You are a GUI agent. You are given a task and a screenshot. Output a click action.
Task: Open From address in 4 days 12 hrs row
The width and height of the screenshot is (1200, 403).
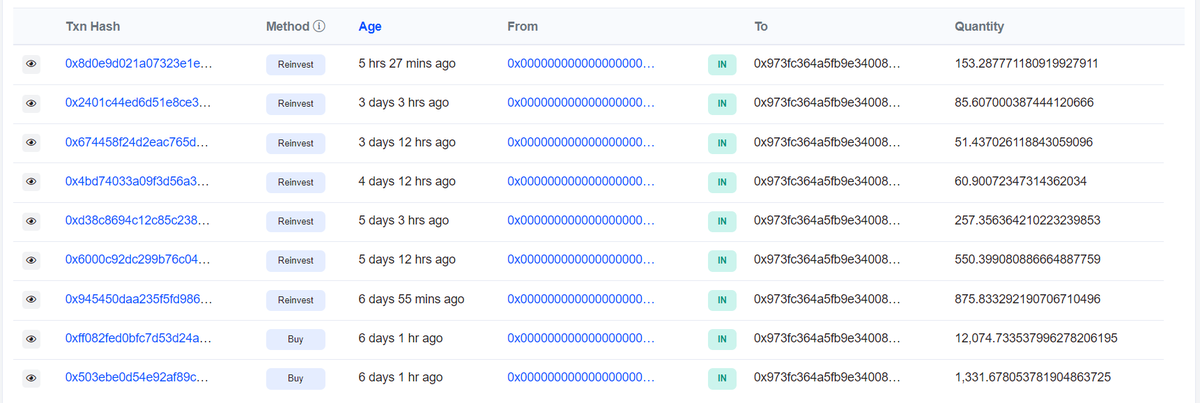(x=581, y=182)
